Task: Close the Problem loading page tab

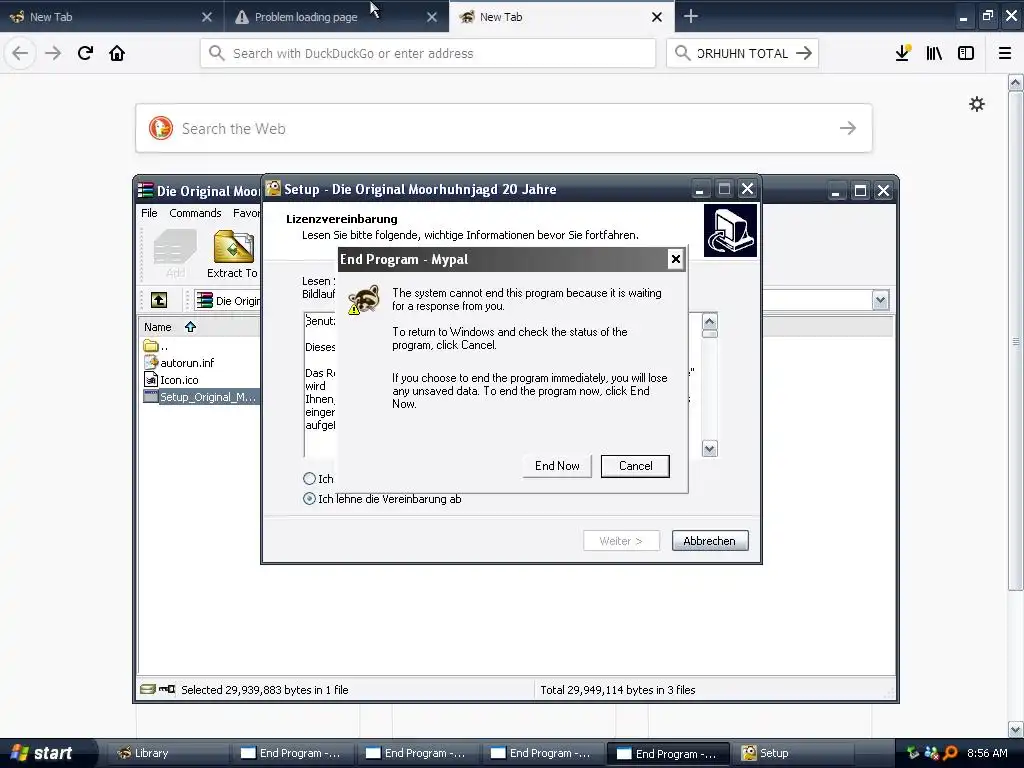Action: [432, 17]
